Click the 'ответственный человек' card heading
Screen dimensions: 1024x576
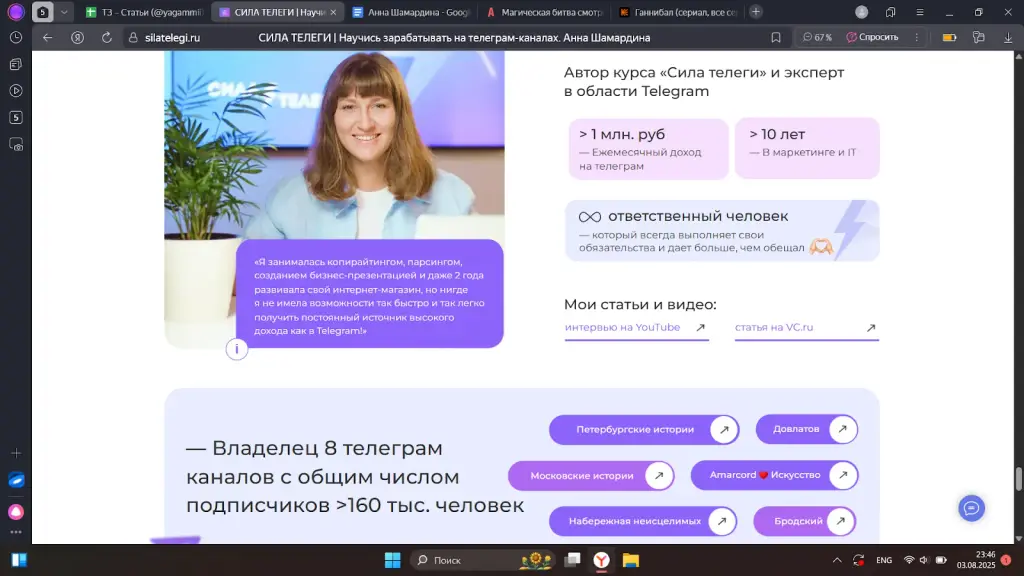[x=697, y=216]
